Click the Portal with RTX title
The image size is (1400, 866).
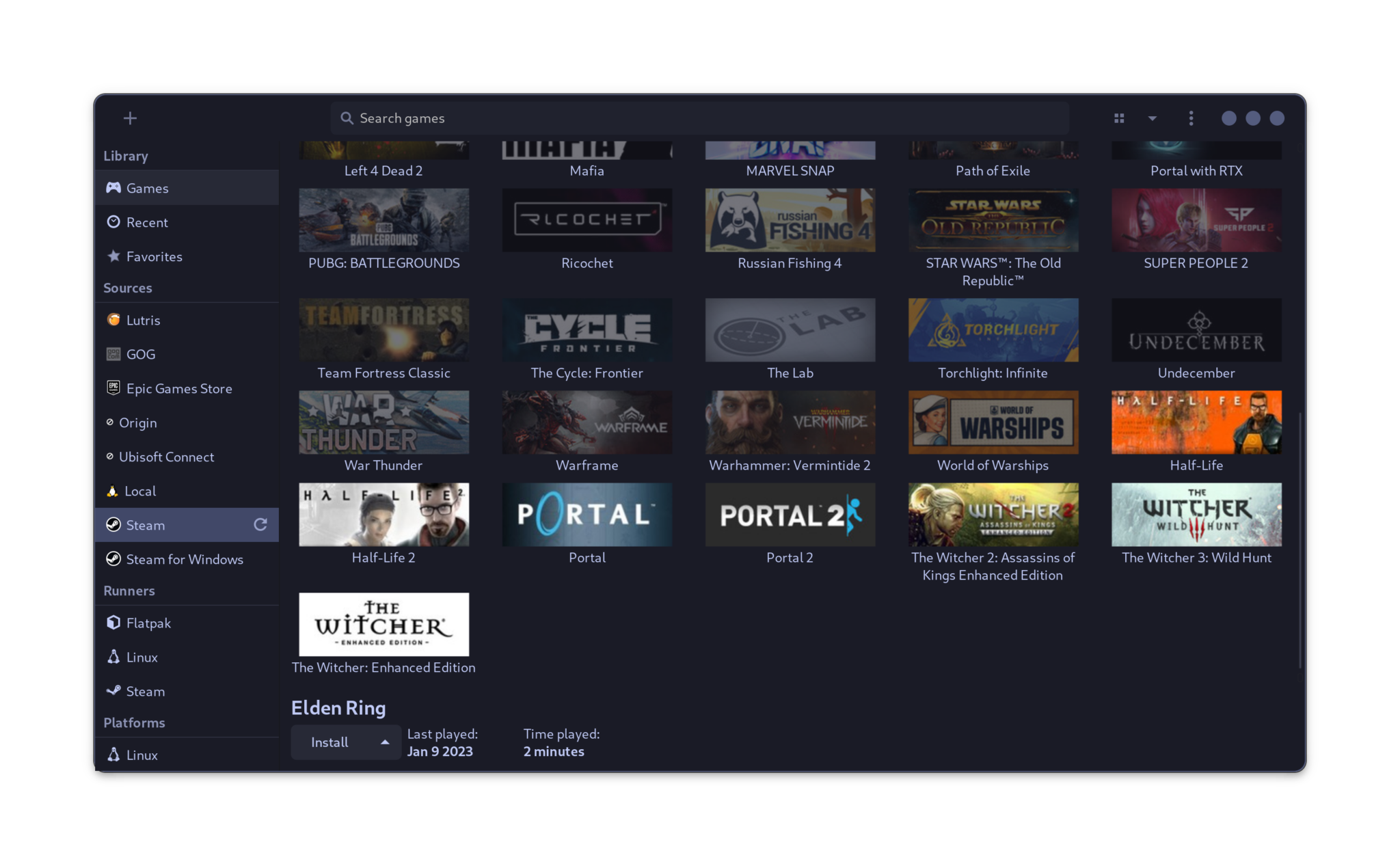point(1196,171)
